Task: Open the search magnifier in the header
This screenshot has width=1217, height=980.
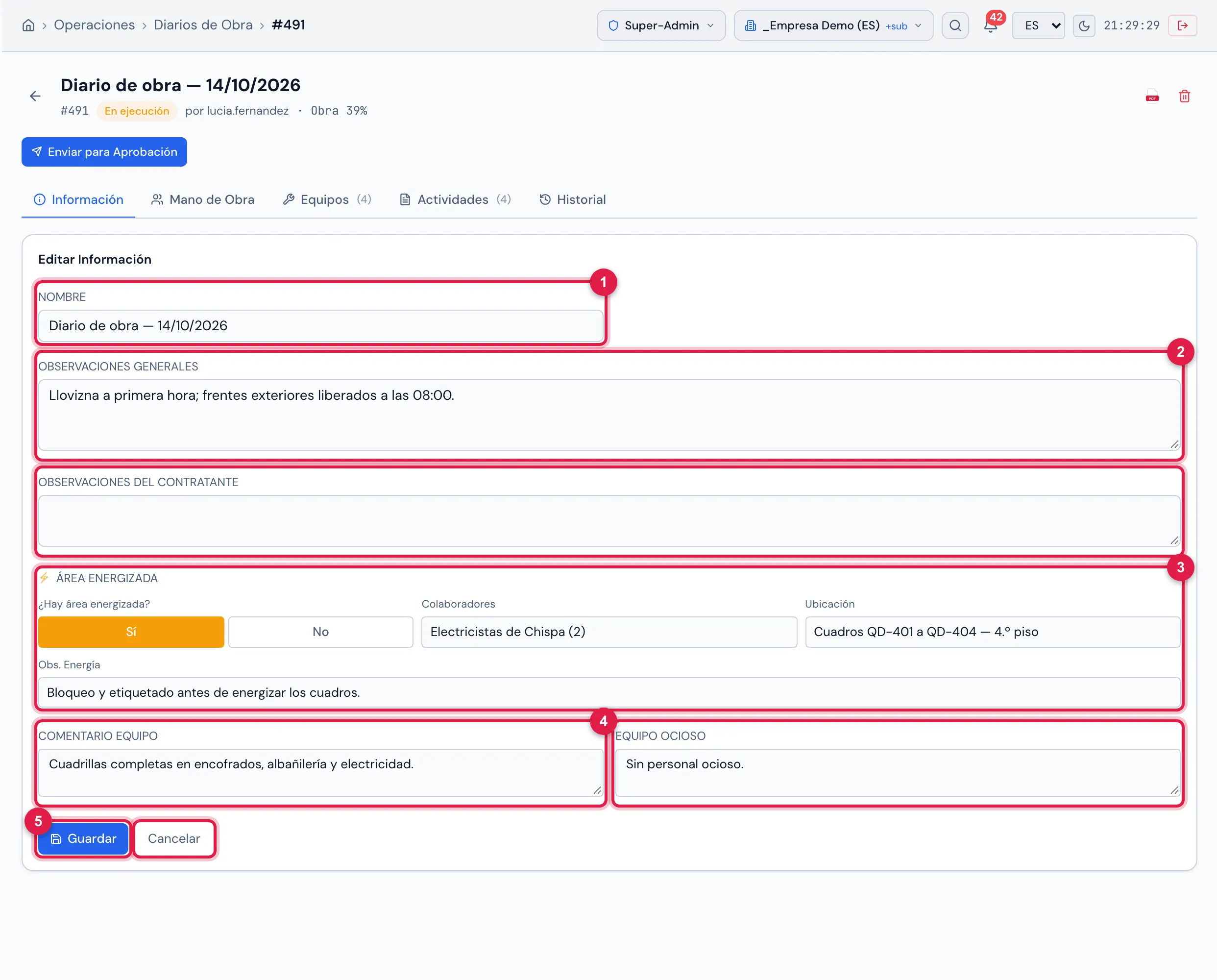Action: coord(955,25)
